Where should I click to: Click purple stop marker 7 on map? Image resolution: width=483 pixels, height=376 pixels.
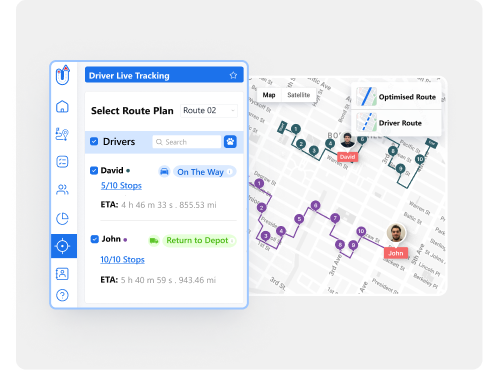335,218
